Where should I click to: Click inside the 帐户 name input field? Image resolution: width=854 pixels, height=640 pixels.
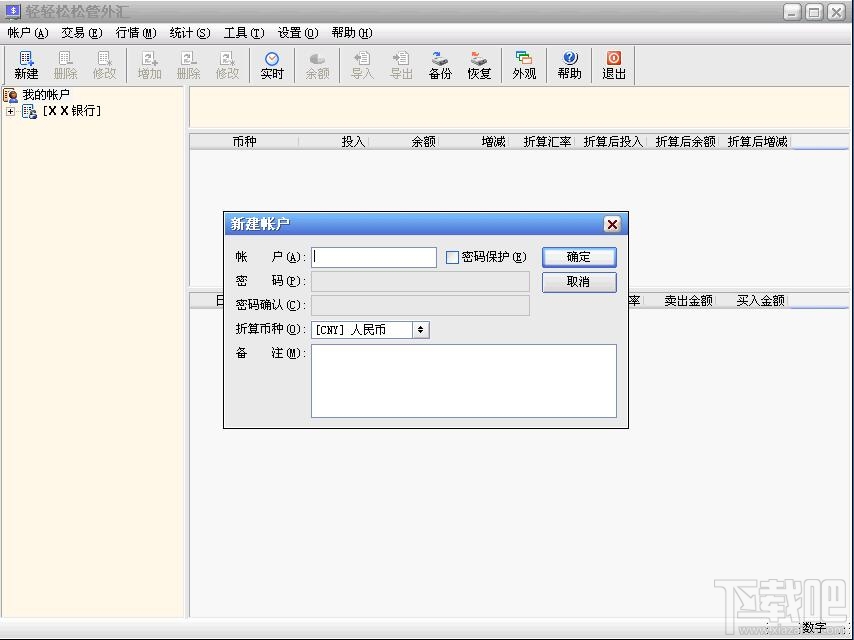(x=373, y=257)
